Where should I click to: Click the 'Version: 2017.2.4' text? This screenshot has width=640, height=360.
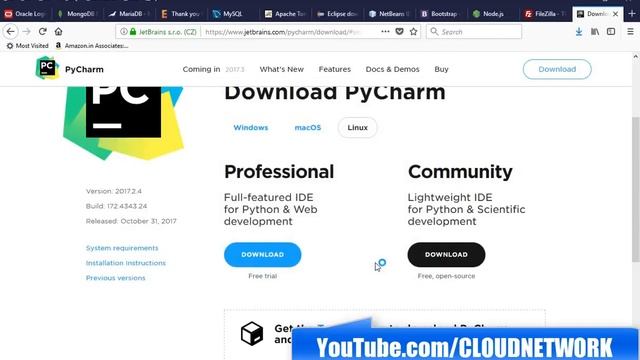pos(114,191)
